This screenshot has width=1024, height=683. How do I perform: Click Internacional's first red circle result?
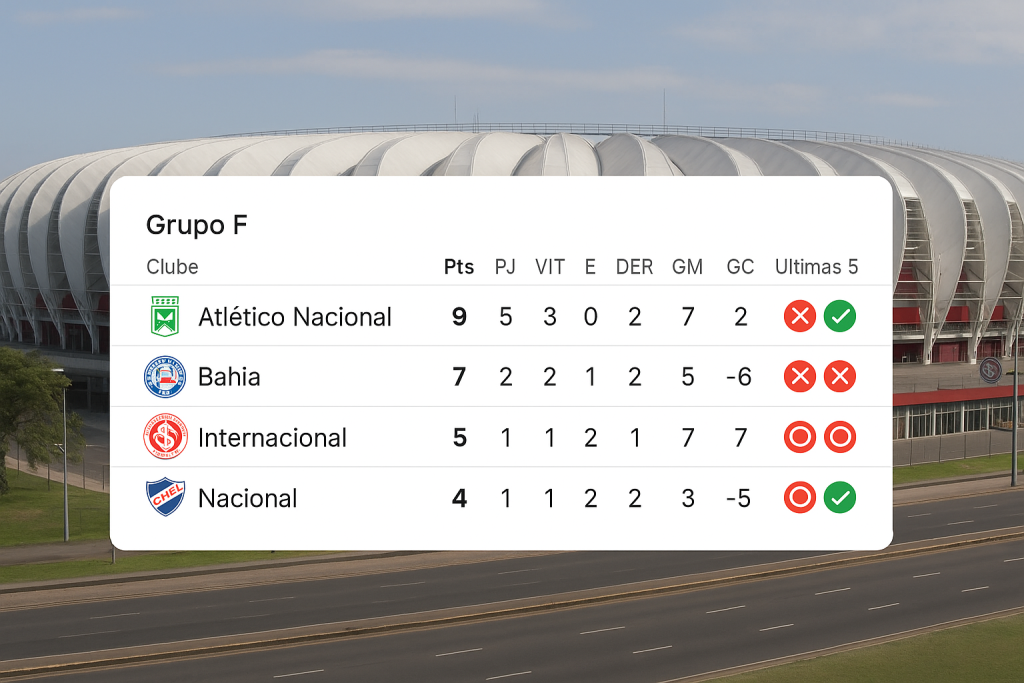800,437
